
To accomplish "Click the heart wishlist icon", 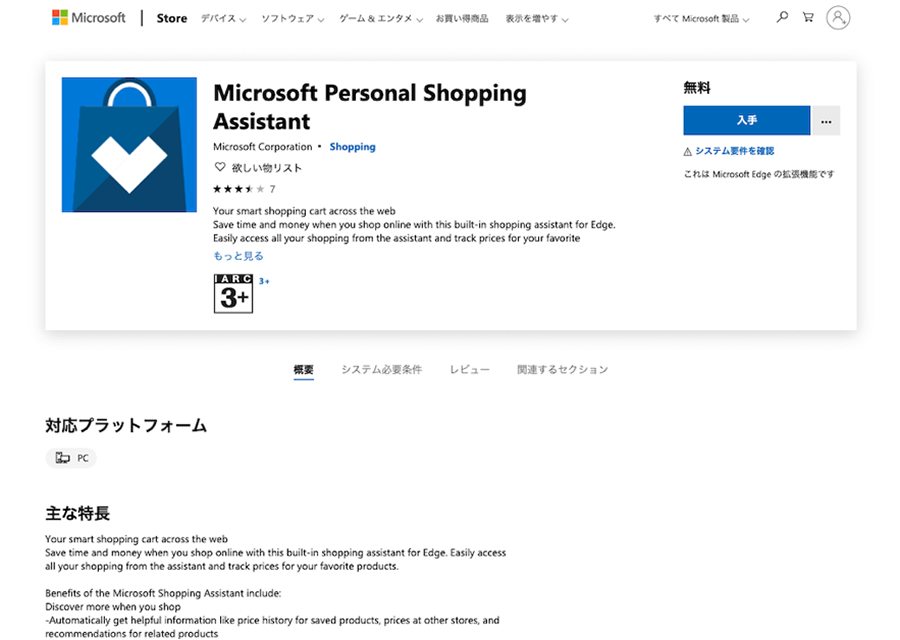I will point(220,168).
